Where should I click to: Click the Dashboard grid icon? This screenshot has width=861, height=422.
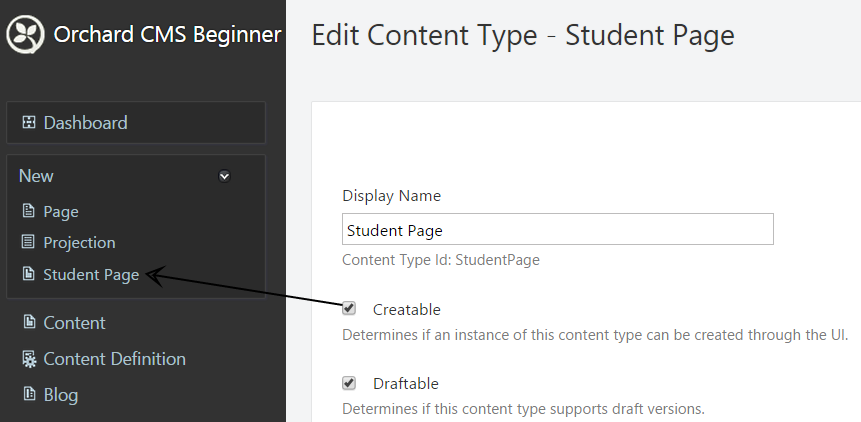[28, 122]
